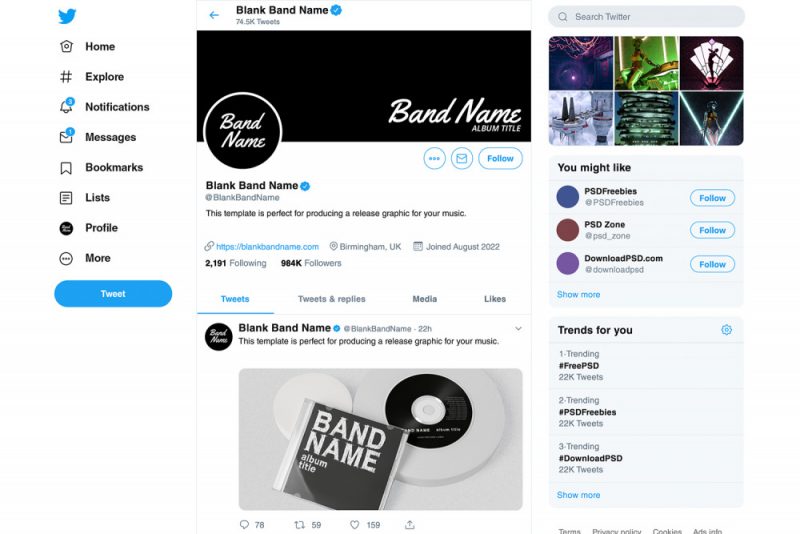This screenshot has width=800, height=534.
Task: Focus the Search Twitter field
Action: point(646,17)
